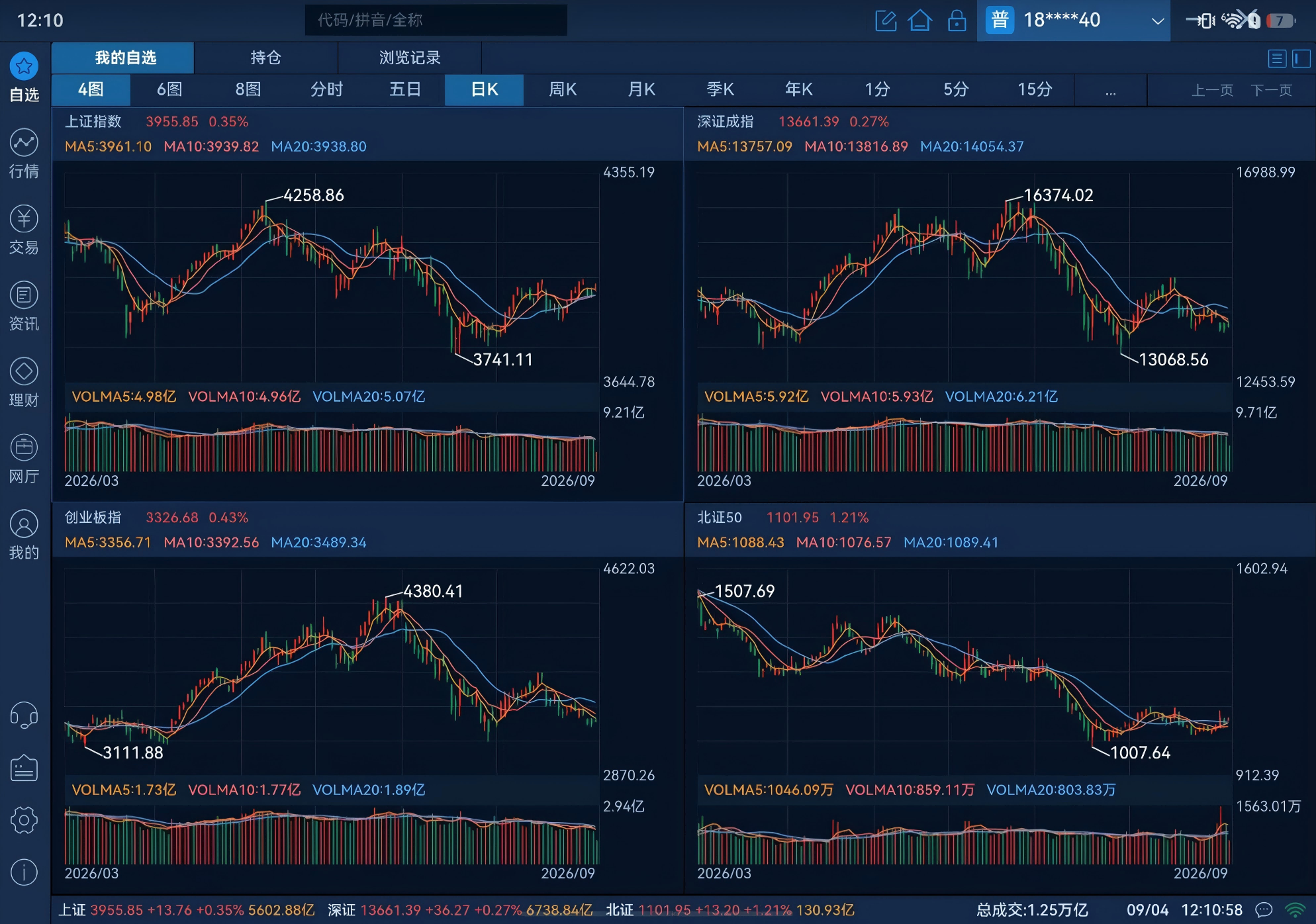Expand the account 18****40 dropdown
The width and height of the screenshot is (1316, 924).
(1157, 21)
